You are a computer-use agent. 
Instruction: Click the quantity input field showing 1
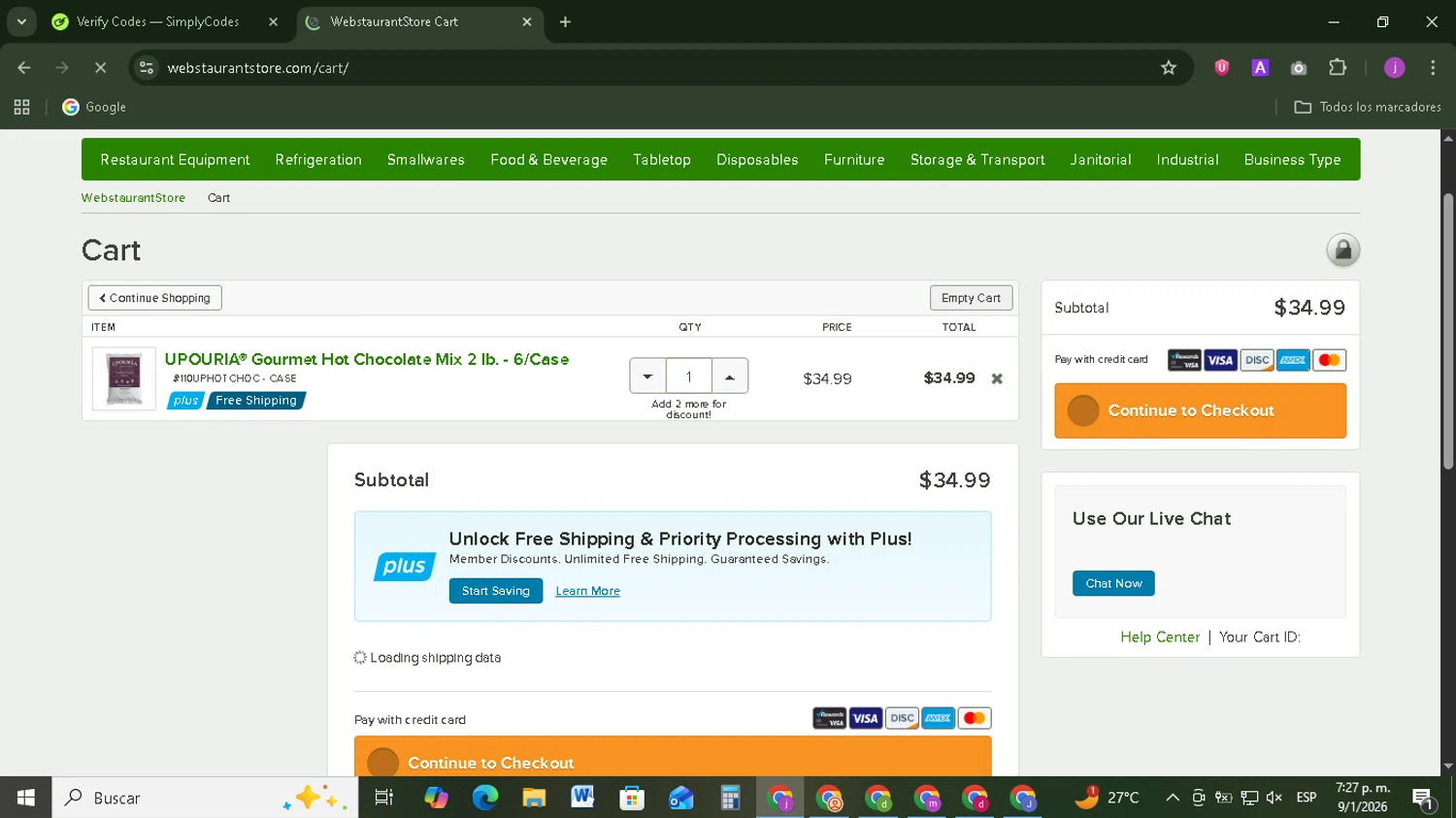coord(689,376)
